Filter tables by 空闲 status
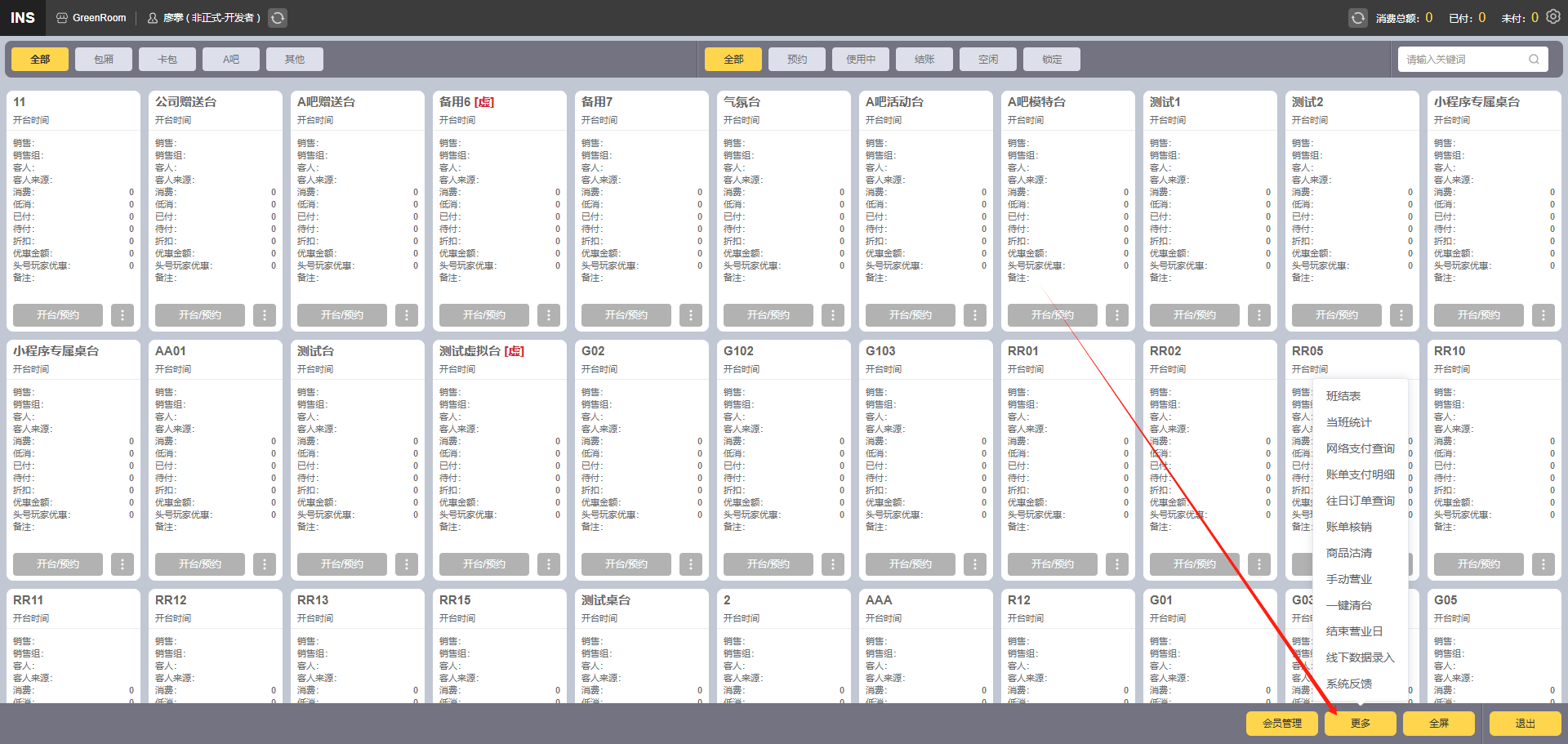1568x744 pixels. pyautogui.click(x=988, y=60)
